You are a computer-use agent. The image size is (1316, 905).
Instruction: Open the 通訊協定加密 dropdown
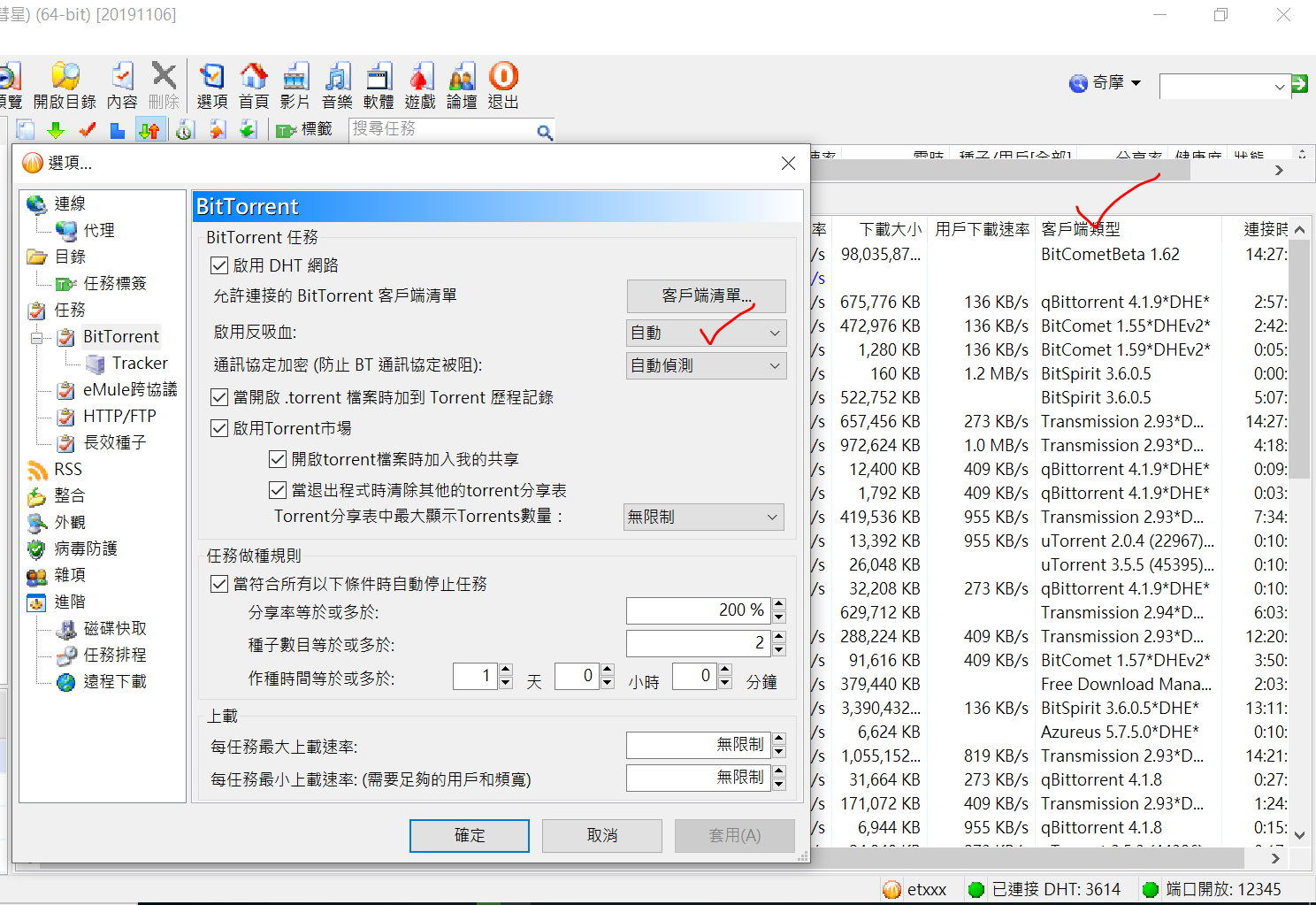point(706,365)
